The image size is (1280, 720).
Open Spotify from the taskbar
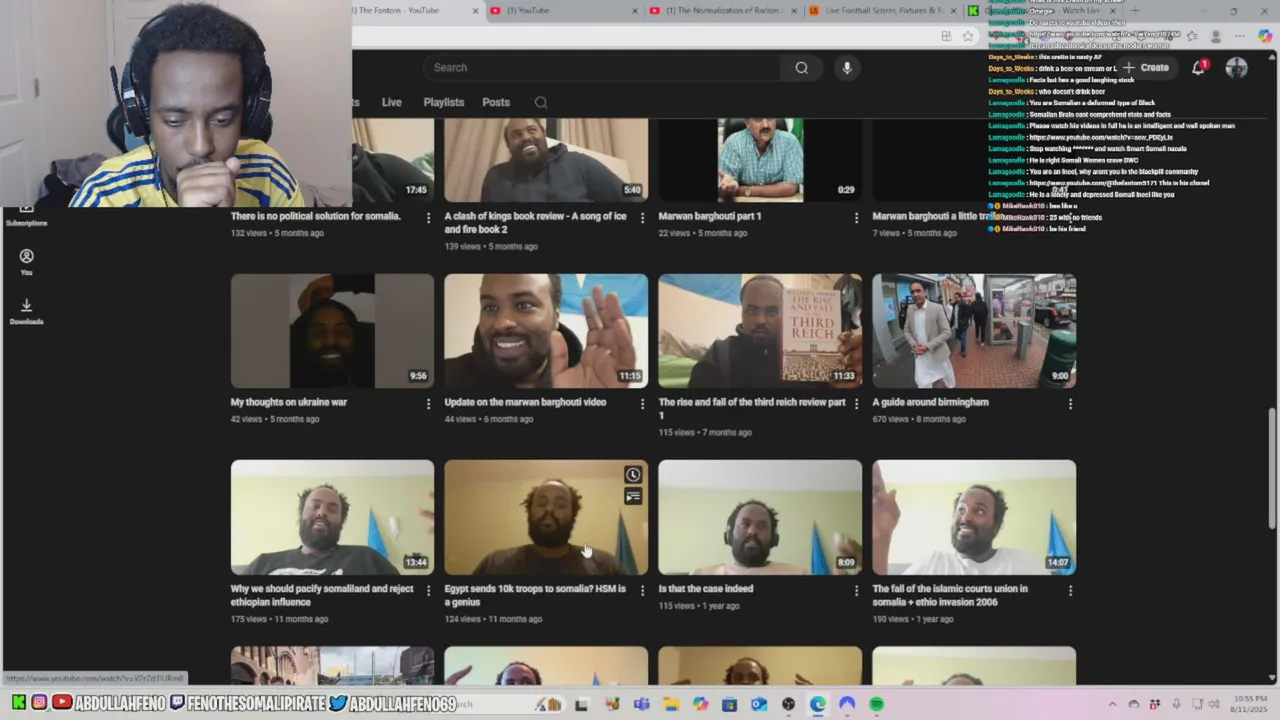[x=877, y=704]
